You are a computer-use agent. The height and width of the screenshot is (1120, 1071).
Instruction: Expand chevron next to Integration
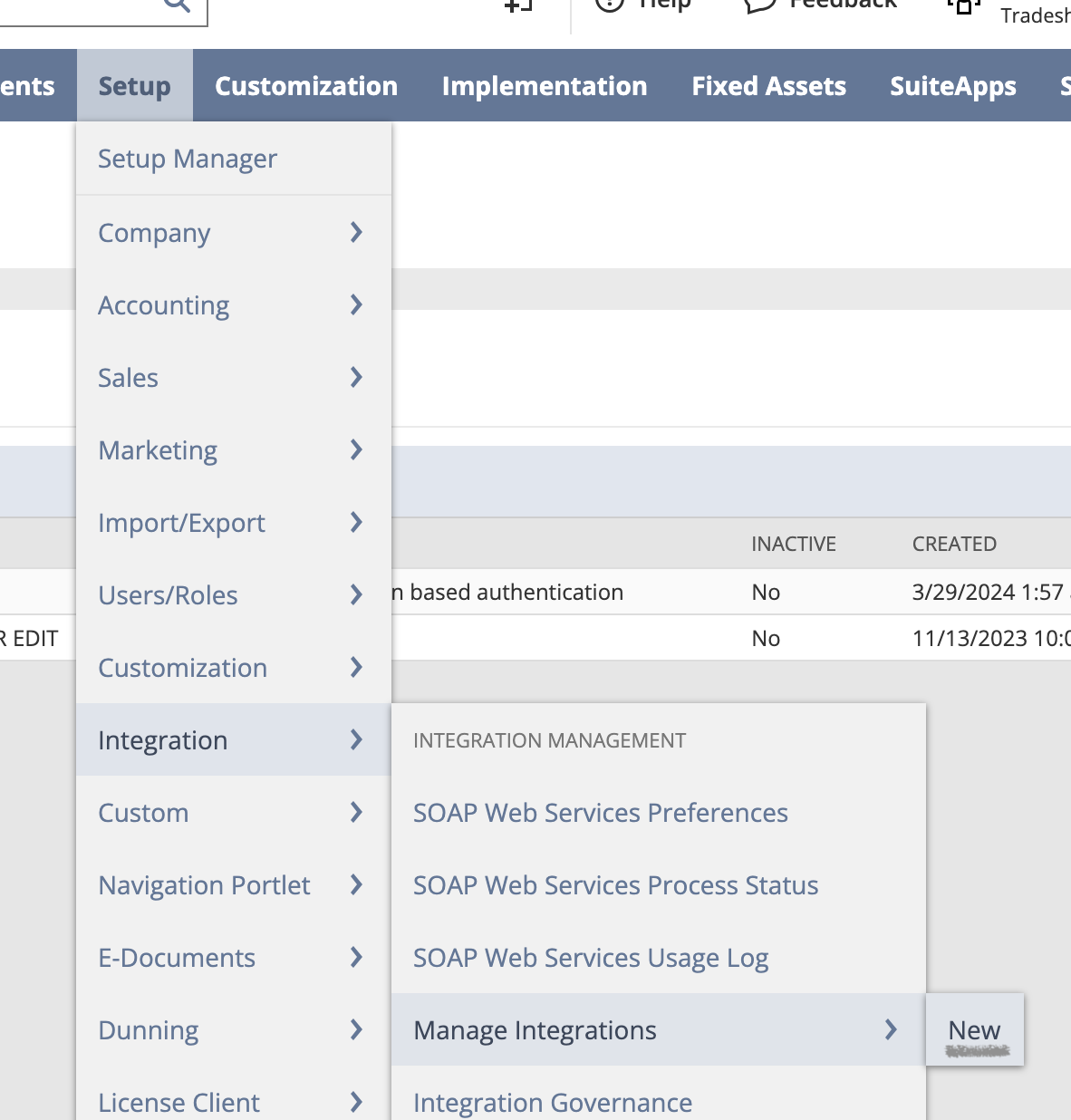[x=356, y=740]
